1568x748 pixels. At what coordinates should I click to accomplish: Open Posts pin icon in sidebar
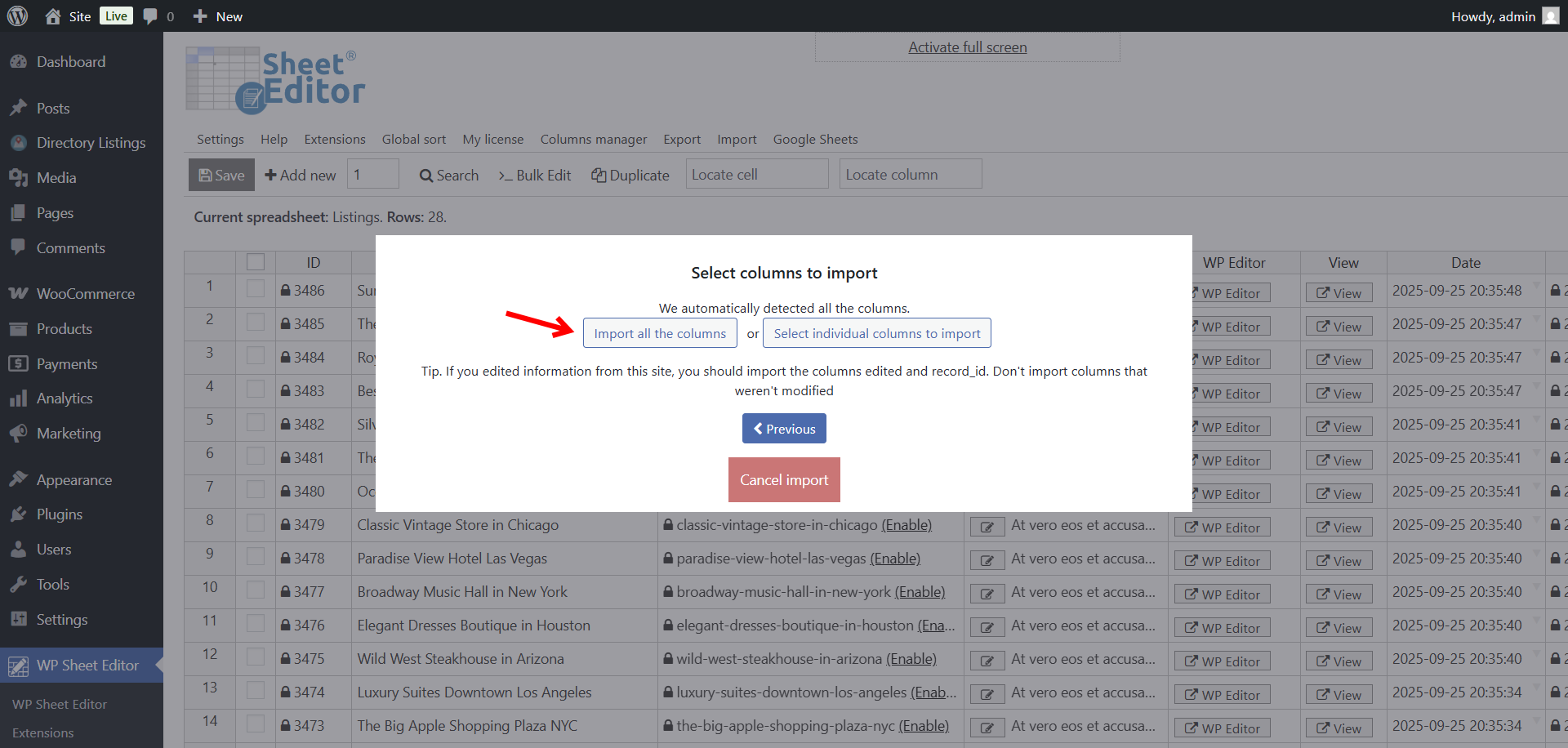19,108
